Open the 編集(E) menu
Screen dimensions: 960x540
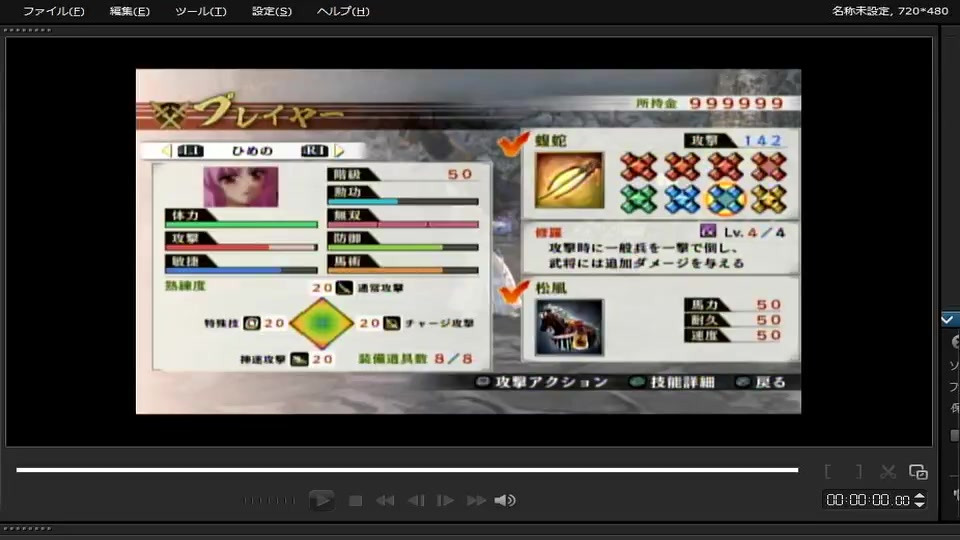tap(129, 11)
